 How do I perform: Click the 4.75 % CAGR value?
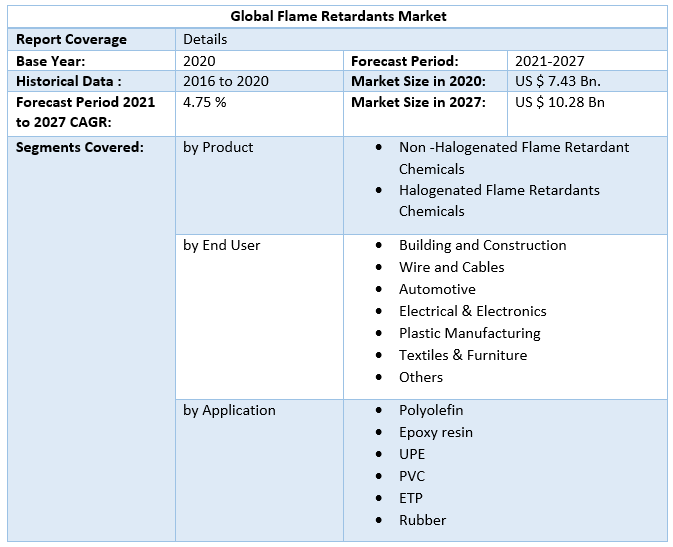pos(204,102)
